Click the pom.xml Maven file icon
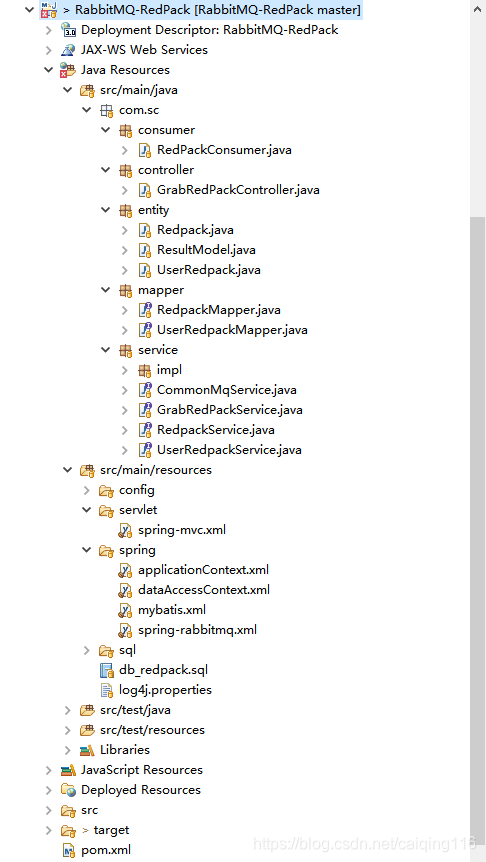The height and width of the screenshot is (862, 486). click(69, 850)
